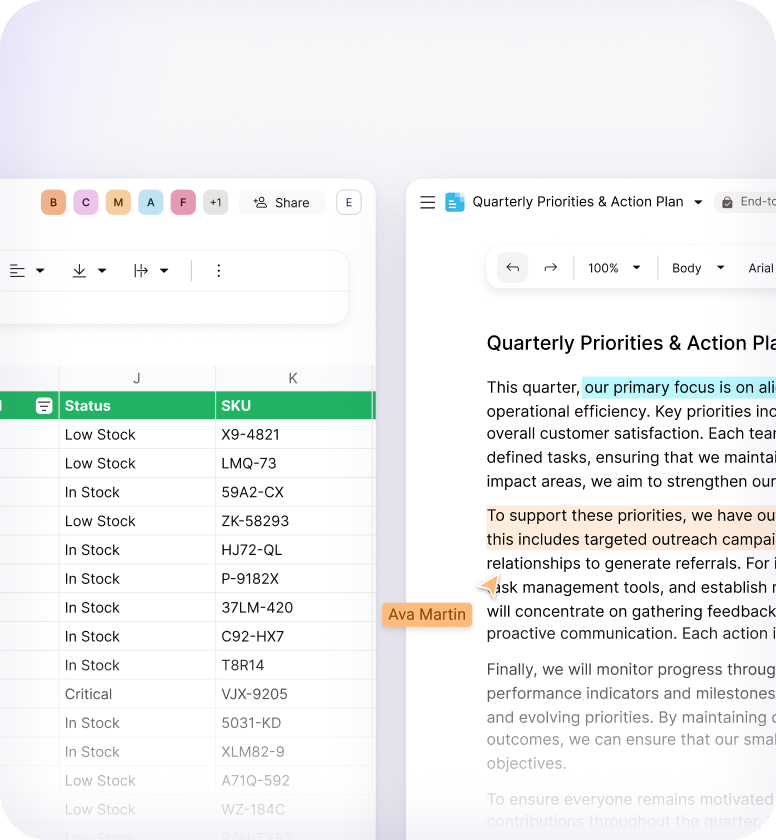The height and width of the screenshot is (840, 776).
Task: Click the filter icon in the green header
Action: [x=44, y=406]
